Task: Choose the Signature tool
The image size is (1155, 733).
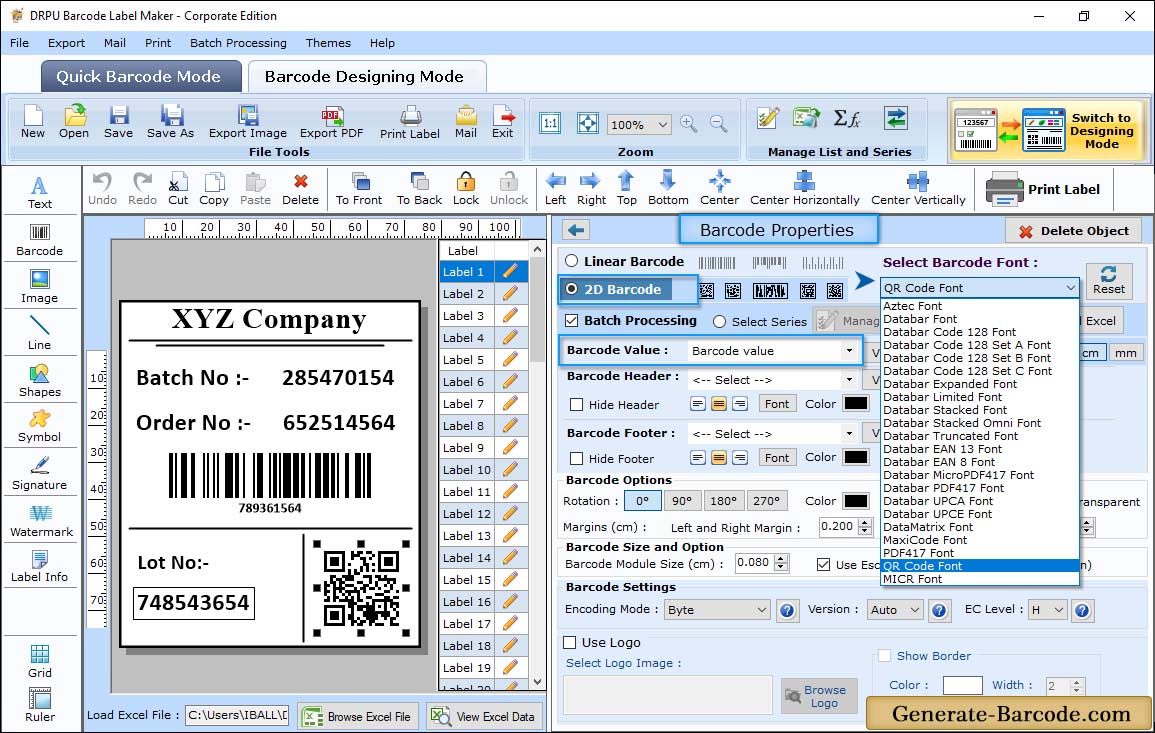Action: pyautogui.click(x=40, y=474)
